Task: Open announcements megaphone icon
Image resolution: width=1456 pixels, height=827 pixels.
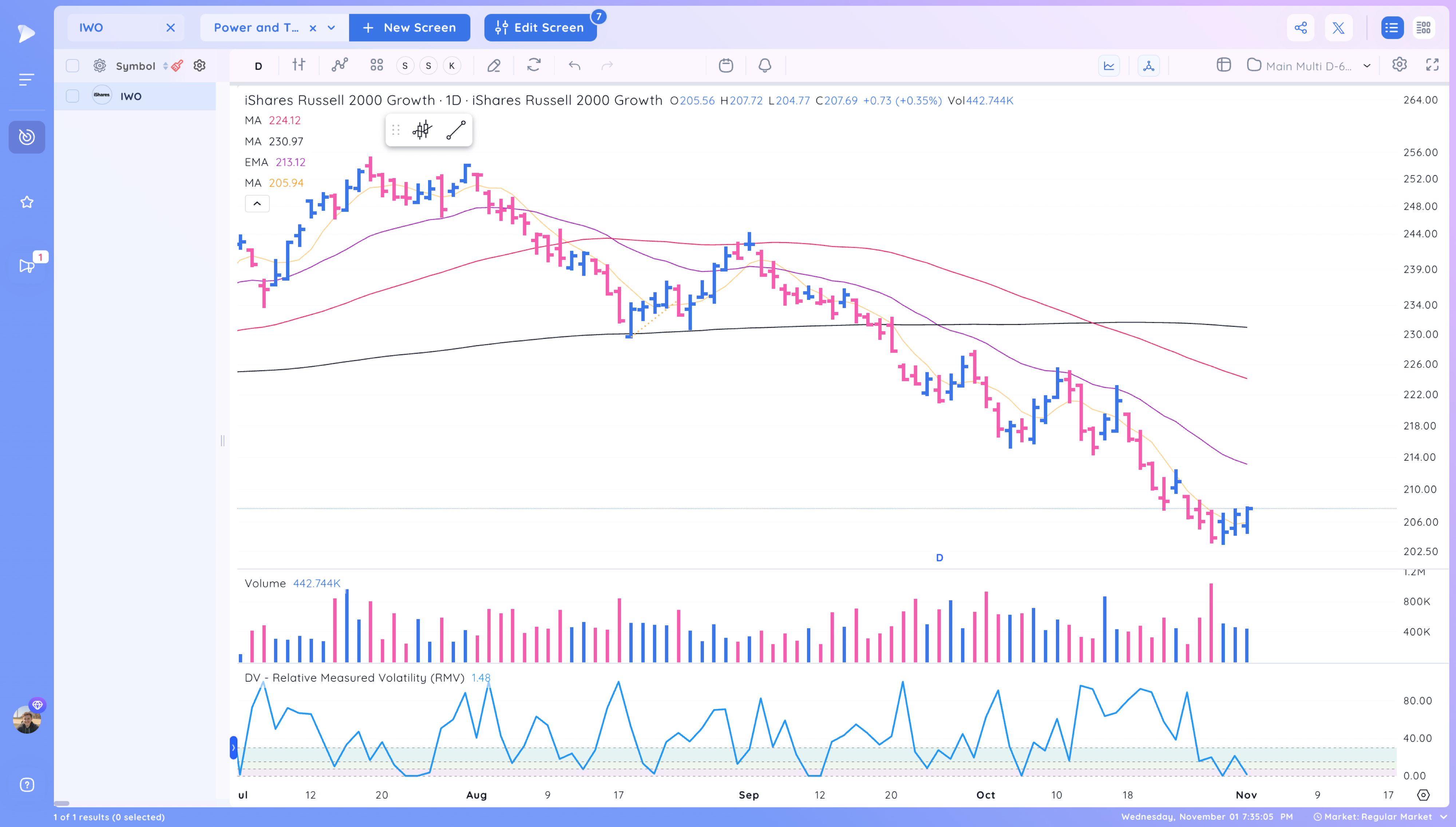Action: [x=27, y=266]
